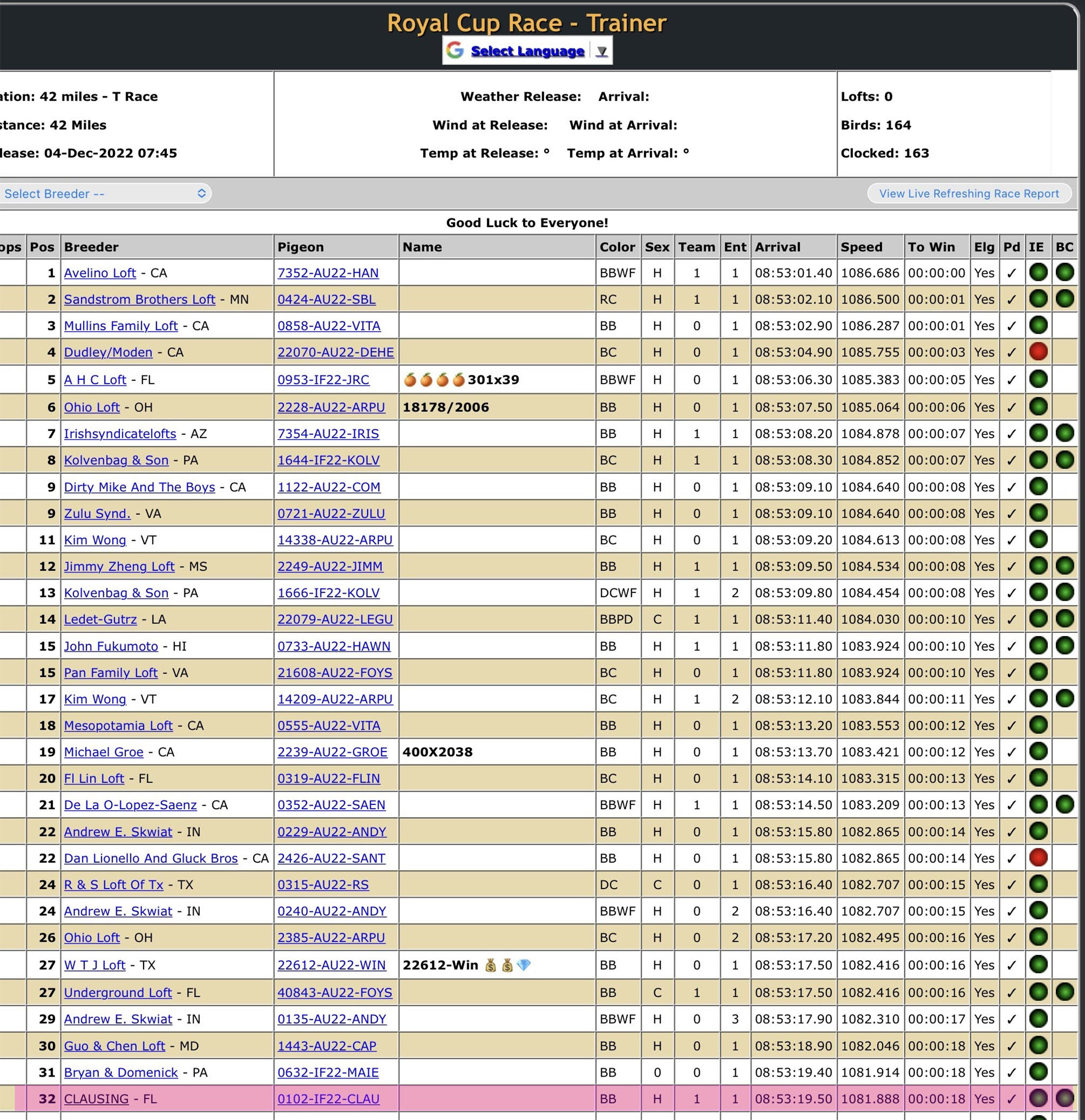This screenshot has width=1085, height=1120.
Task: Click the BC dot for Ledet-Gutrz row
Action: pos(1064,619)
